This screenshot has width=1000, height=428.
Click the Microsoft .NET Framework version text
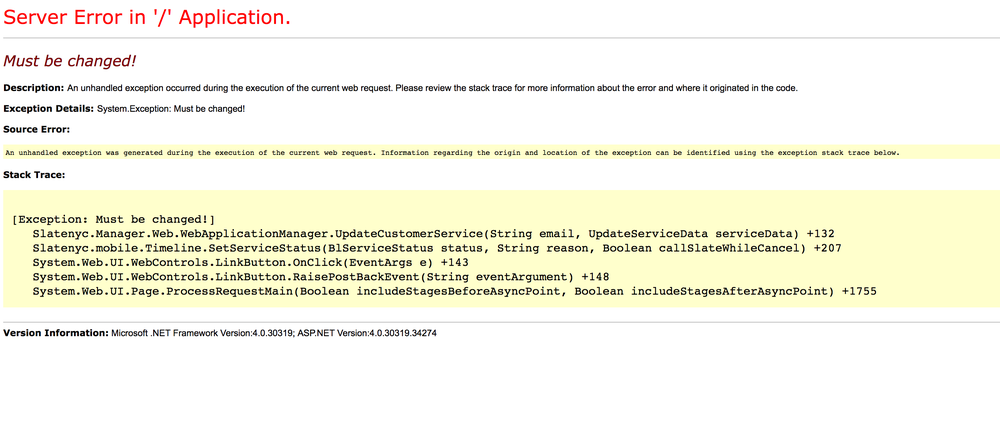click(x=202, y=334)
